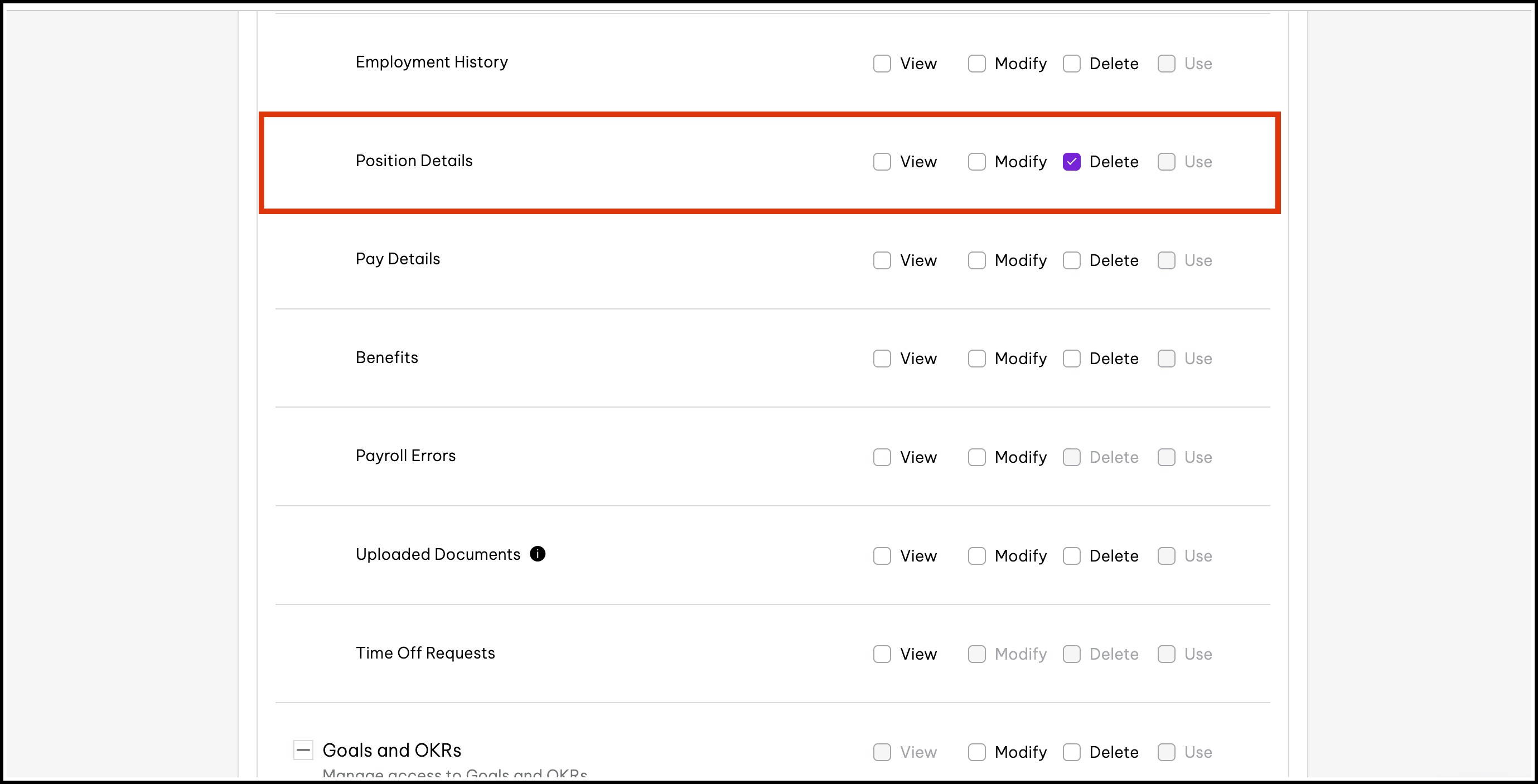Check Modify for Employment History
This screenshot has height=784, width=1538.
tap(977, 64)
